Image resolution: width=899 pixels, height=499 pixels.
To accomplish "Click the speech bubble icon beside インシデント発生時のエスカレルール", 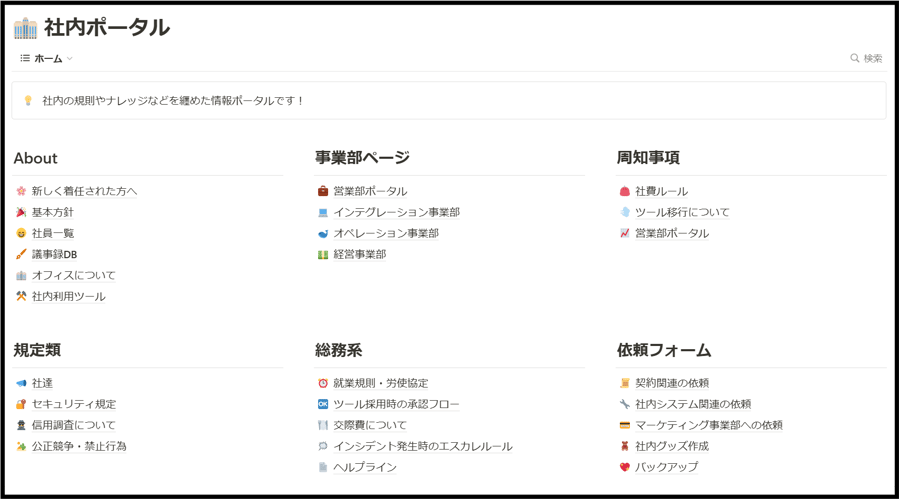I will (x=323, y=446).
